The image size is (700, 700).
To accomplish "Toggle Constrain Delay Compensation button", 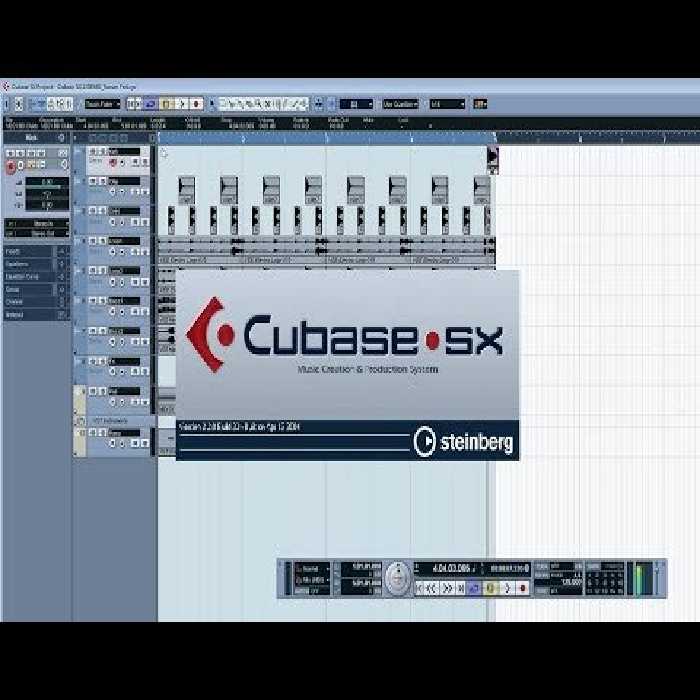I will click(x=19, y=104).
